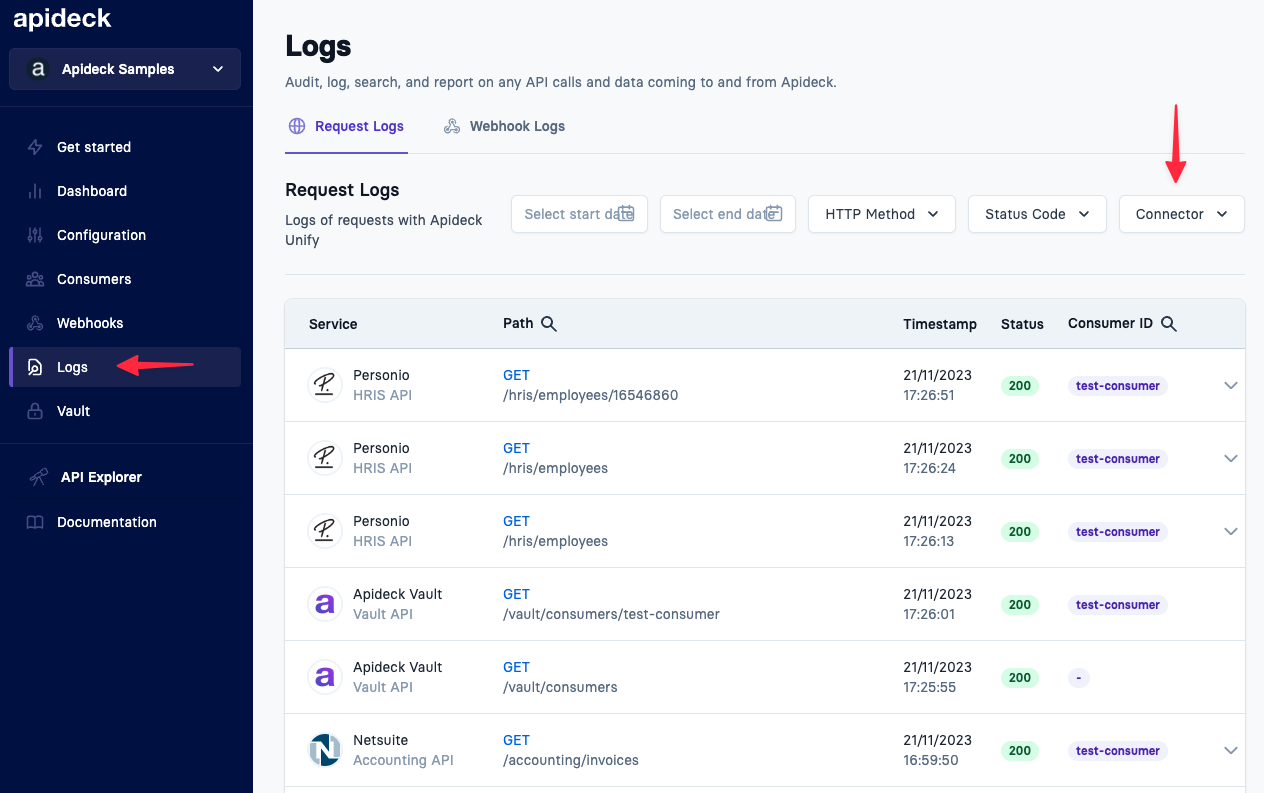Click the dash consumer tag in 17:25:55 row
This screenshot has width=1264, height=793.
tap(1078, 678)
